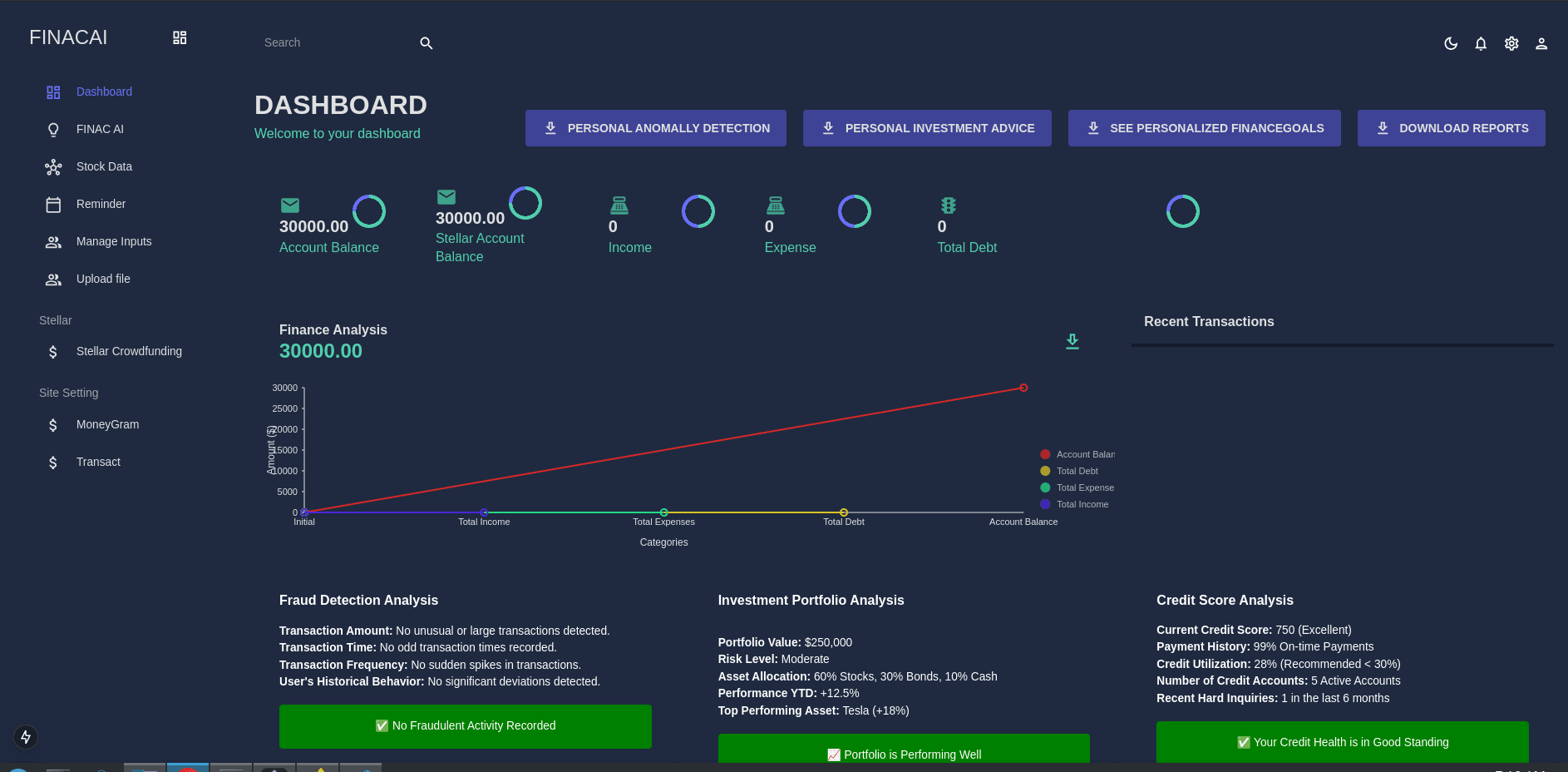The image size is (1568, 772).
Task: Hide Total Debt series in chart legend
Action: pyautogui.click(x=1070, y=471)
